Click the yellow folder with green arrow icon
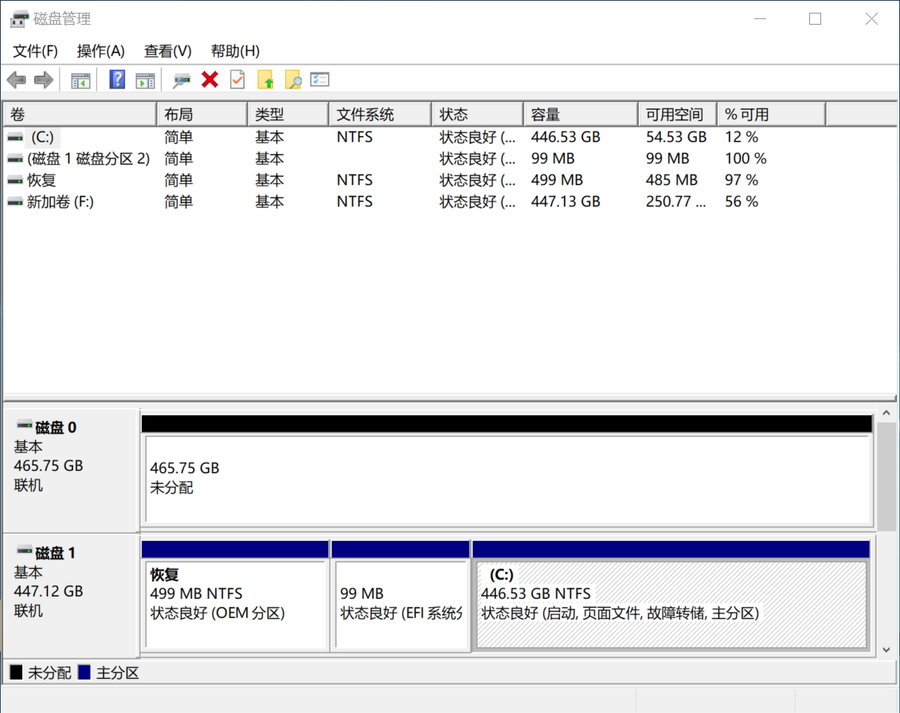Image resolution: width=900 pixels, height=713 pixels. [265, 80]
